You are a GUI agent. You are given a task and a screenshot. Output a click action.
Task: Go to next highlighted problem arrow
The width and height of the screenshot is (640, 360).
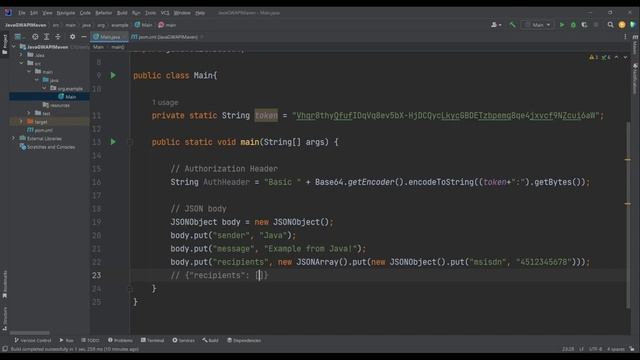point(625,58)
